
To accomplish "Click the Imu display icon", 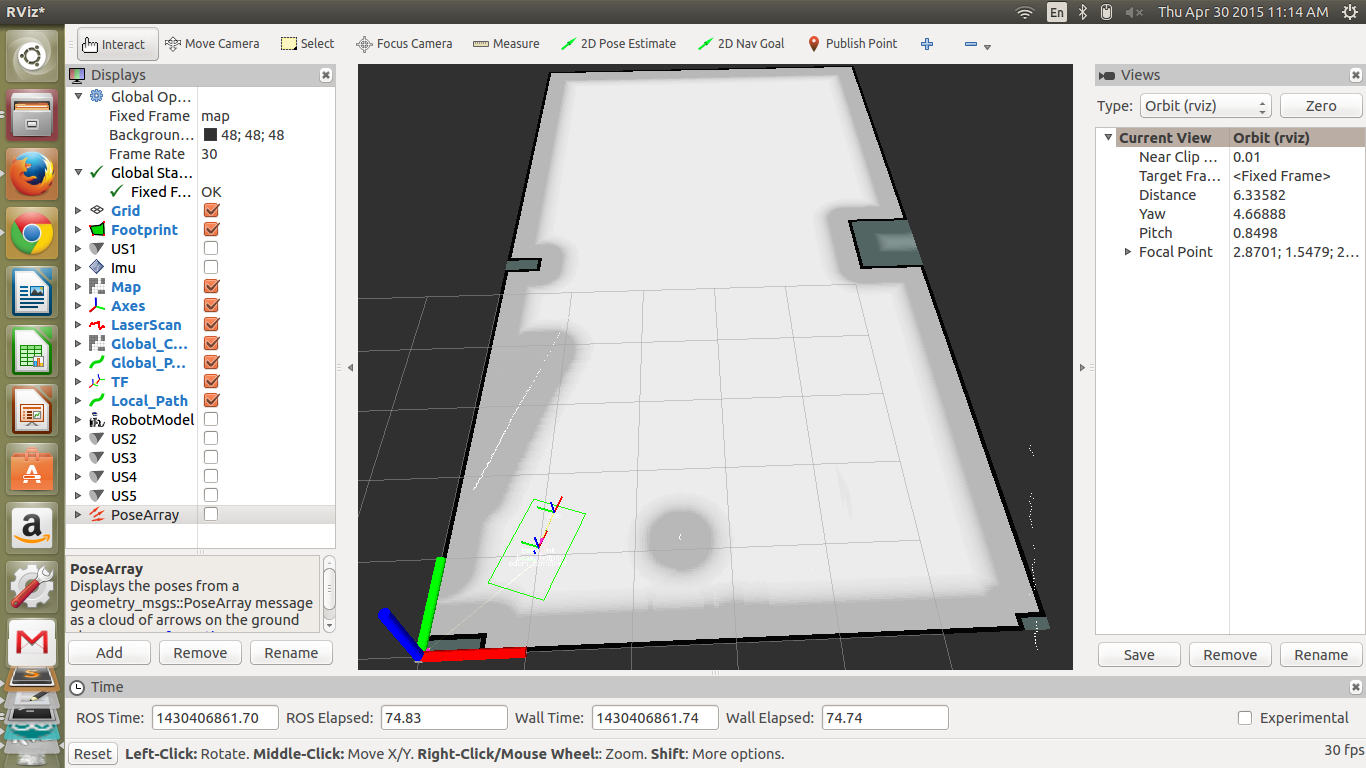I will [x=97, y=268].
